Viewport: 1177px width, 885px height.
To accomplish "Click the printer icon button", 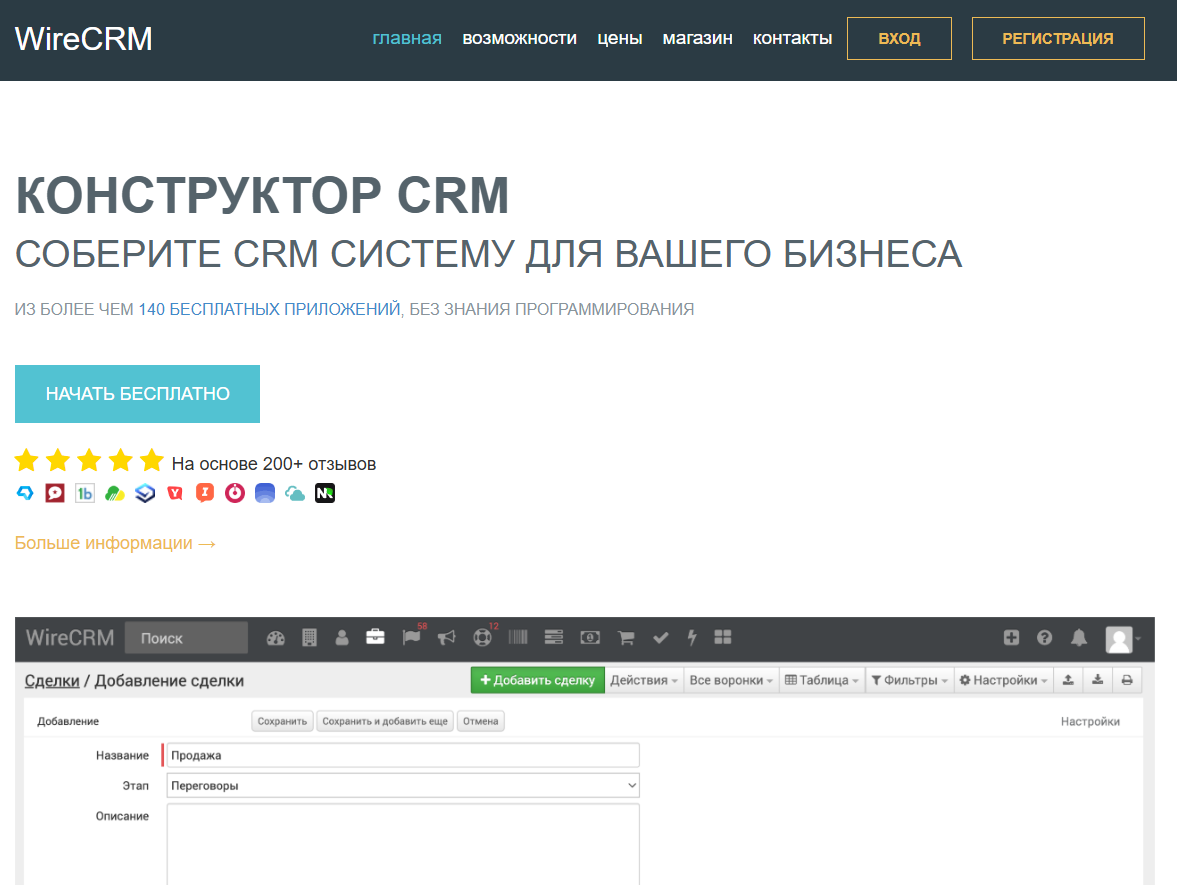I will 1127,680.
